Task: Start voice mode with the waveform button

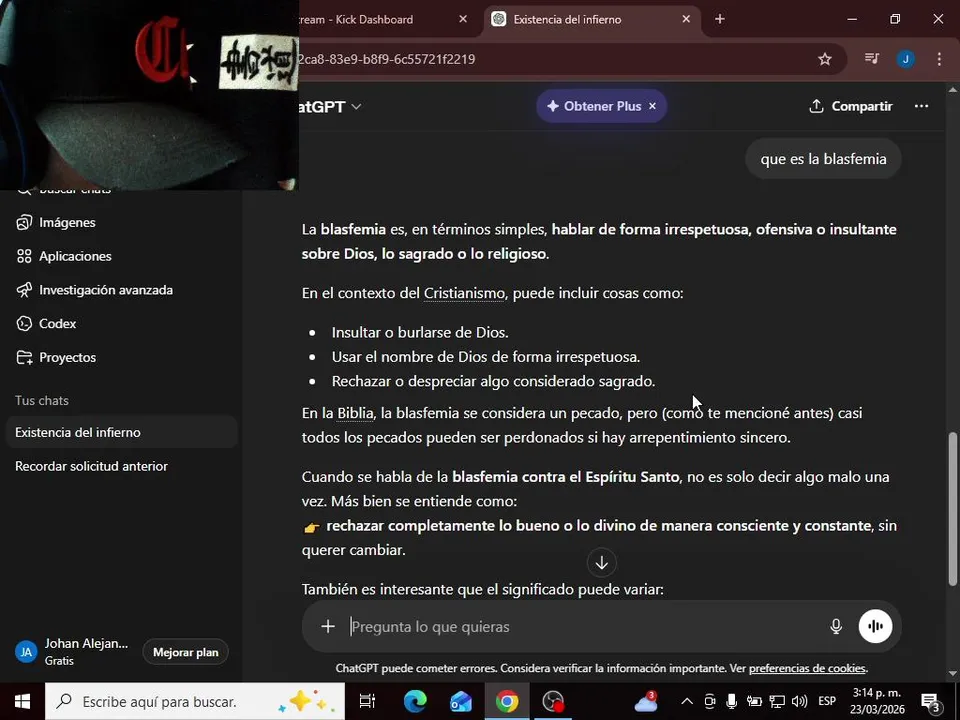Action: [x=875, y=626]
